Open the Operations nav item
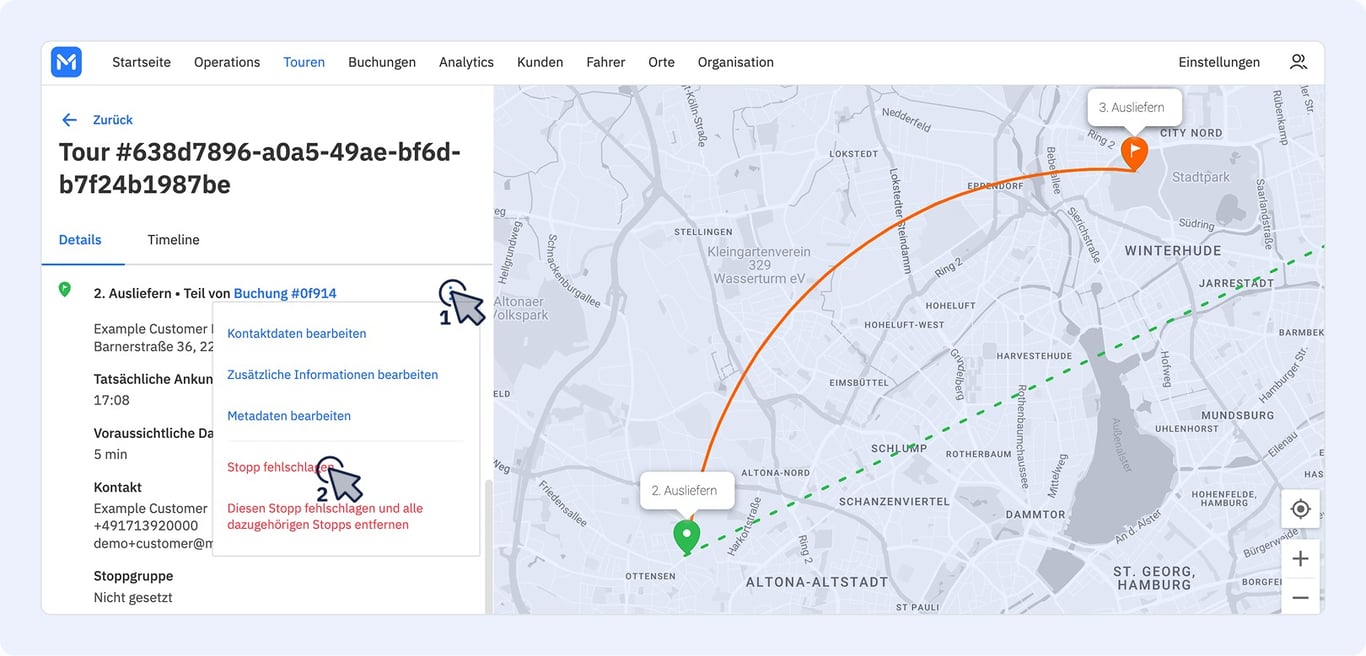The height and width of the screenshot is (656, 1366). (227, 62)
